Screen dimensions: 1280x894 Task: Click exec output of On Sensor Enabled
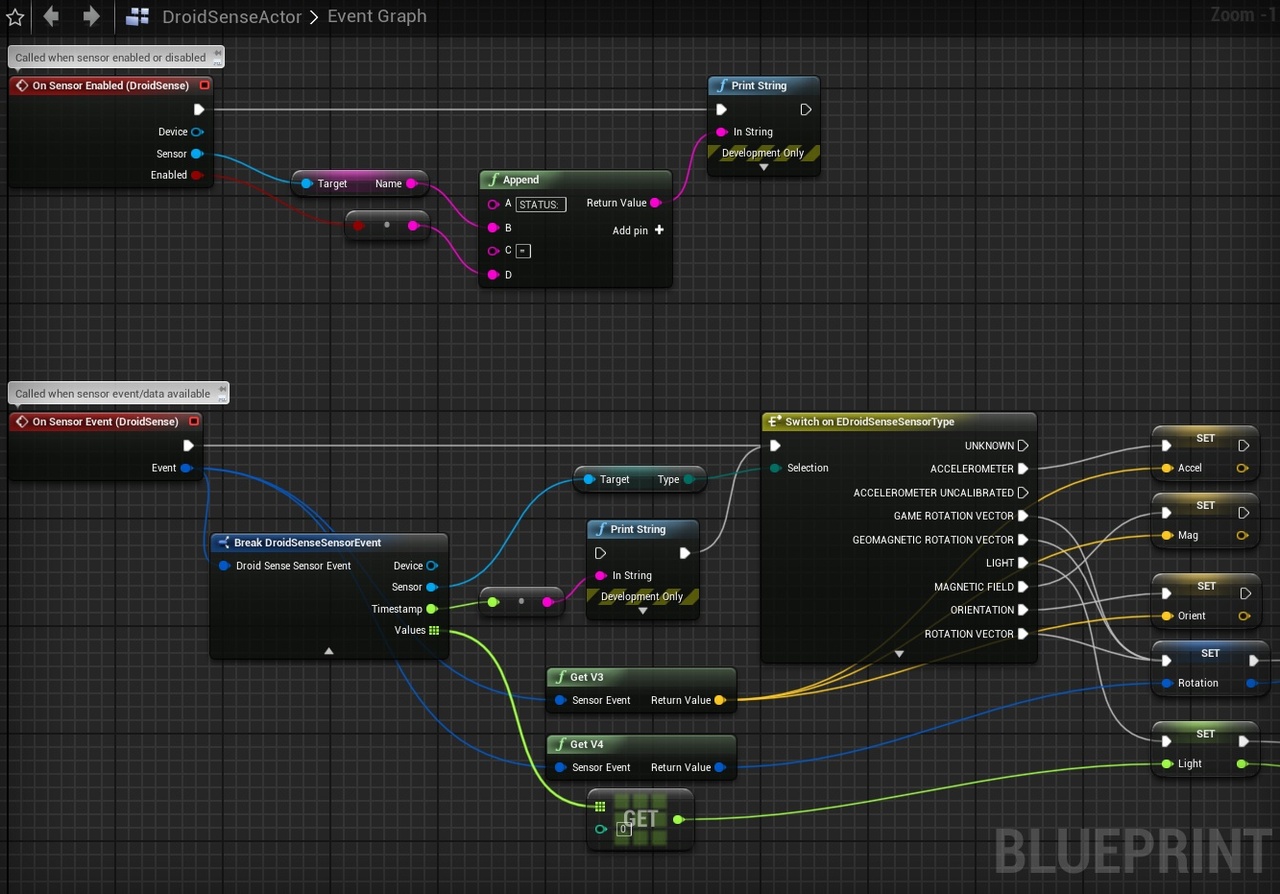click(199, 109)
